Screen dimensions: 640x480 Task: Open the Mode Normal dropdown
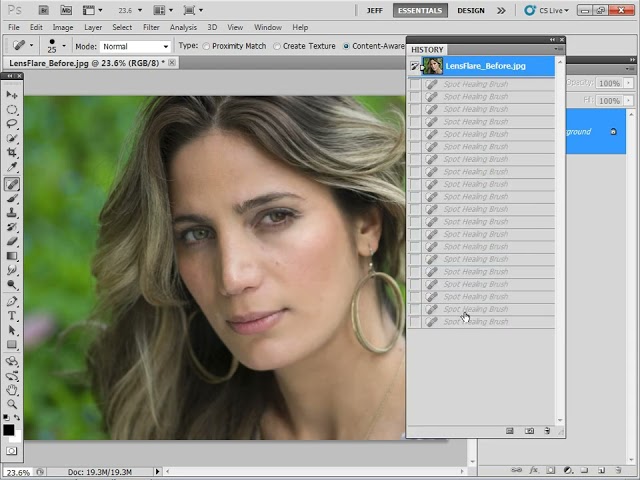tap(135, 47)
